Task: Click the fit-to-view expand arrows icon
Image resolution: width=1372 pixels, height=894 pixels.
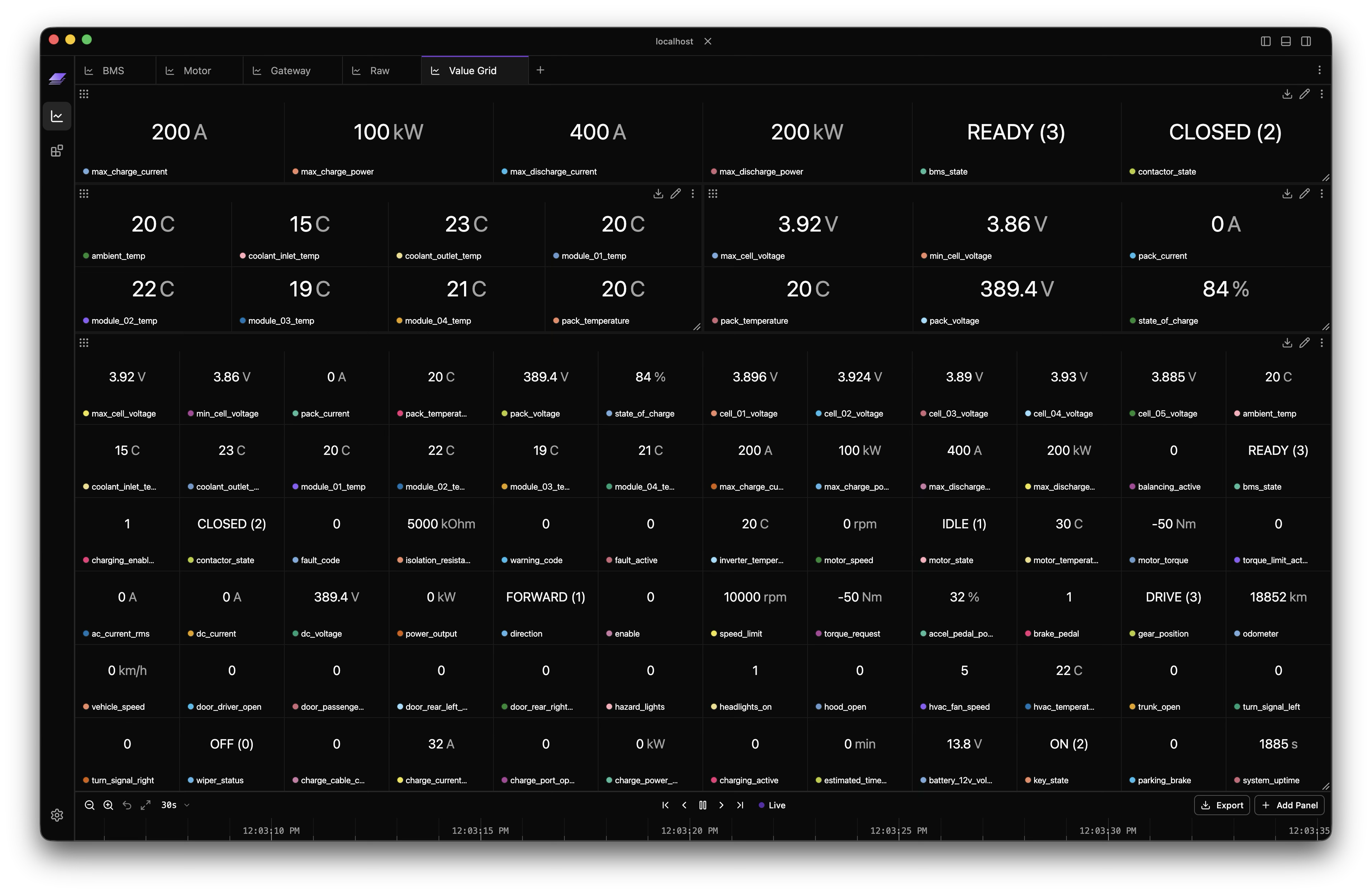Action: coord(146,805)
